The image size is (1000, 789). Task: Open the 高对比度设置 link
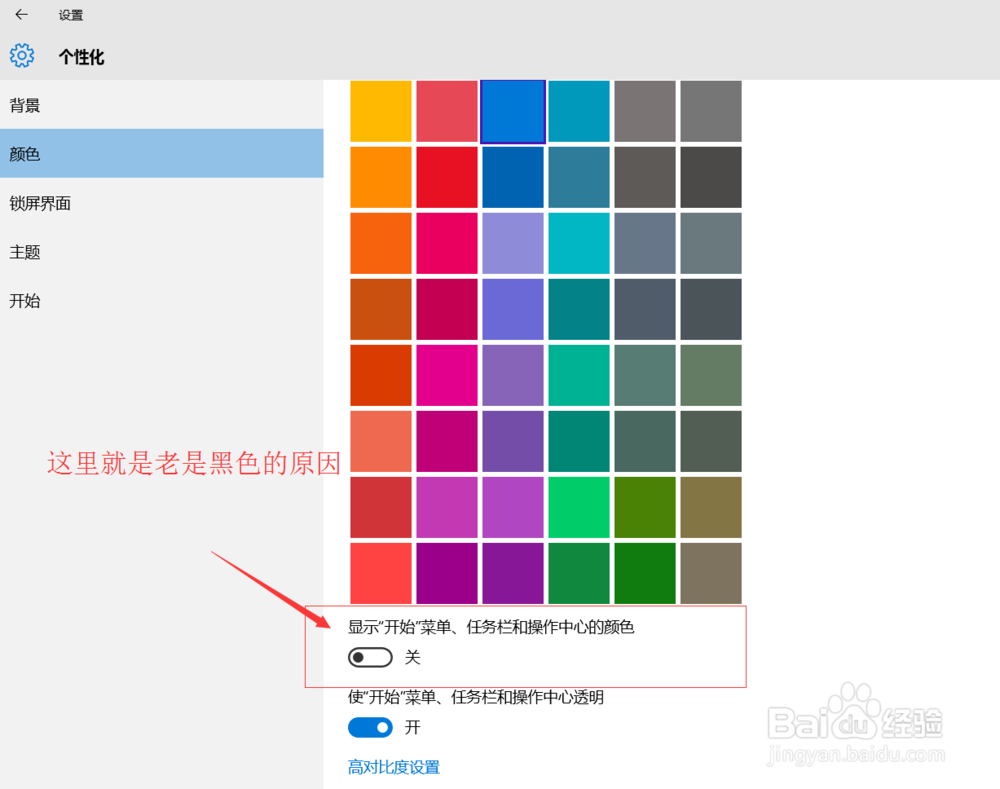pyautogui.click(x=393, y=766)
